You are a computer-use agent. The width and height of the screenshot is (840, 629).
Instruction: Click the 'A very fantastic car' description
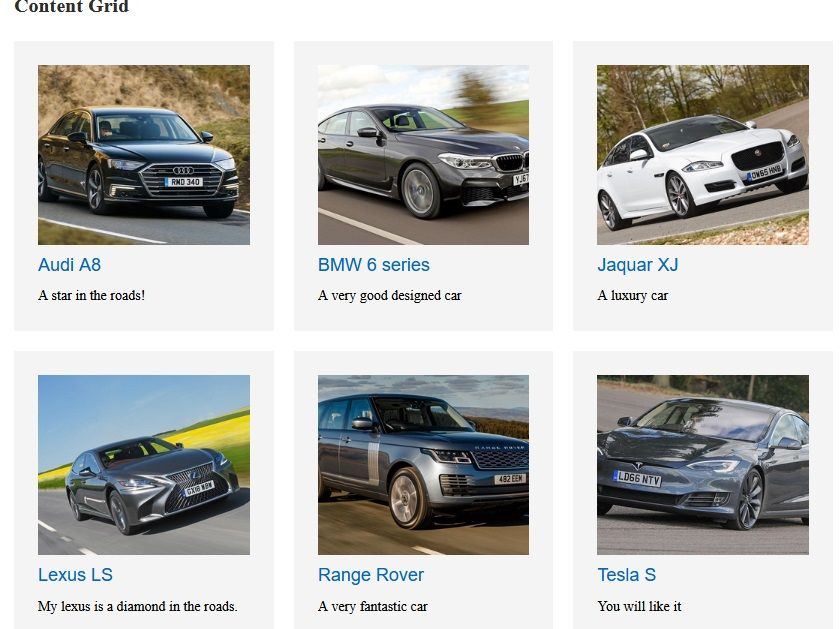(372, 606)
